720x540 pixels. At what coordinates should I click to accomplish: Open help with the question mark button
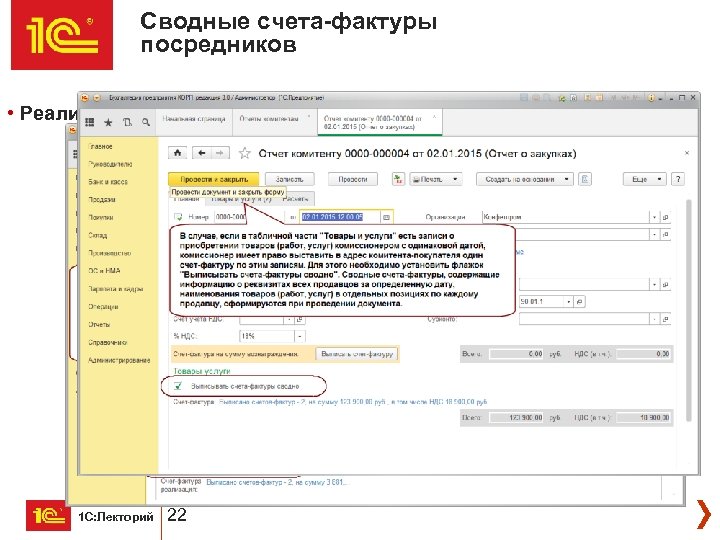coord(678,179)
